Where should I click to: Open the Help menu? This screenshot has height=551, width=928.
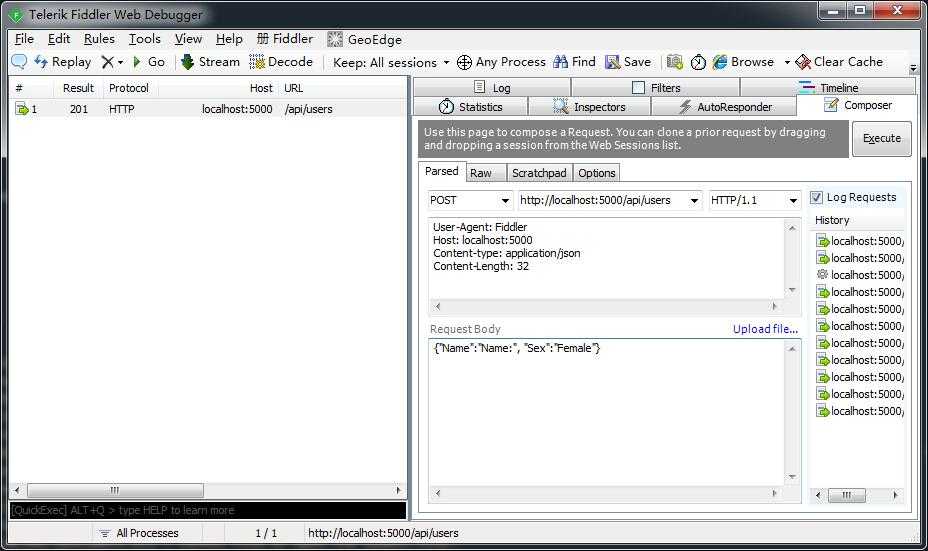click(229, 39)
